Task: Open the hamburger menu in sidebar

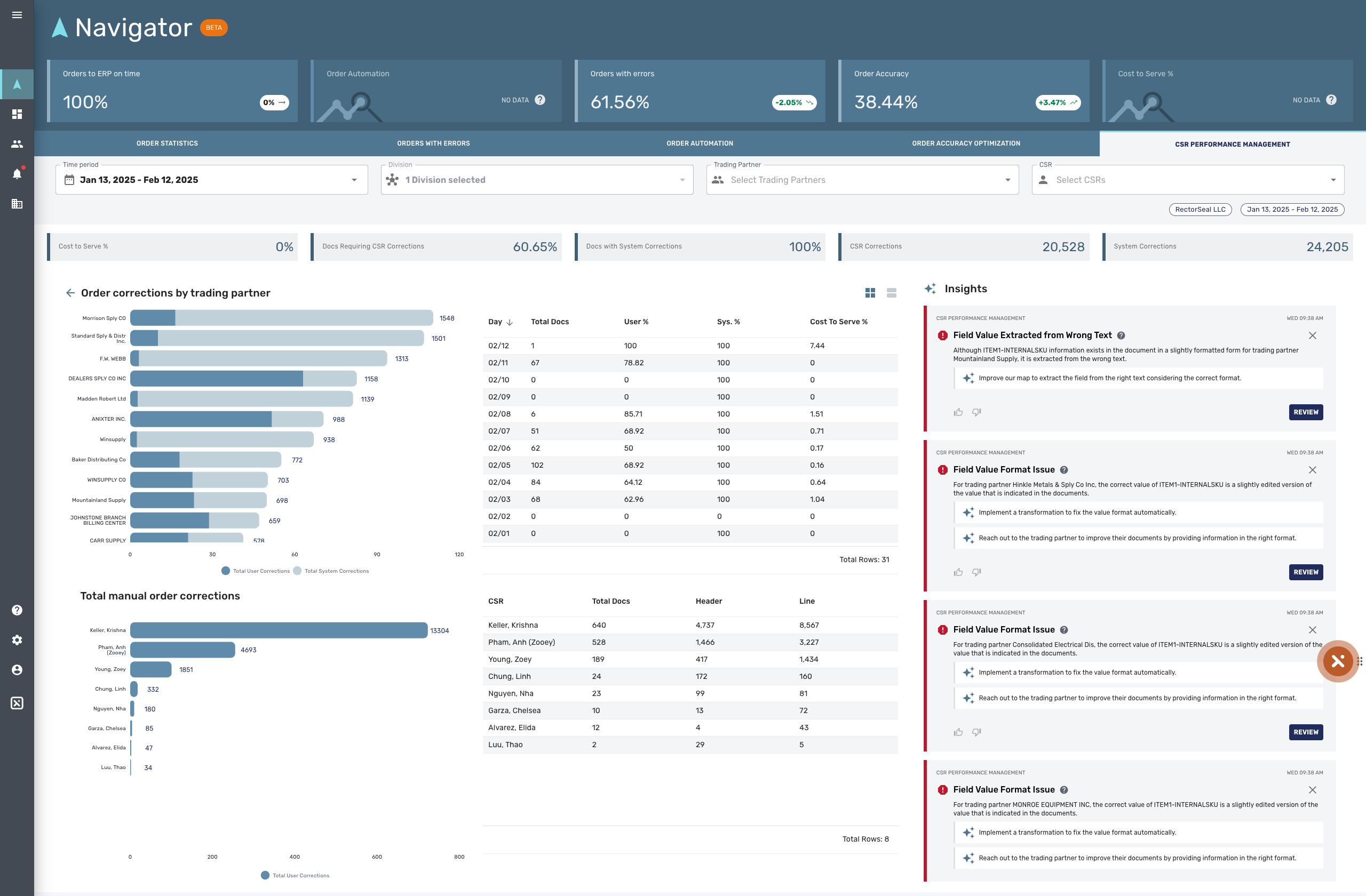Action: pos(17,15)
